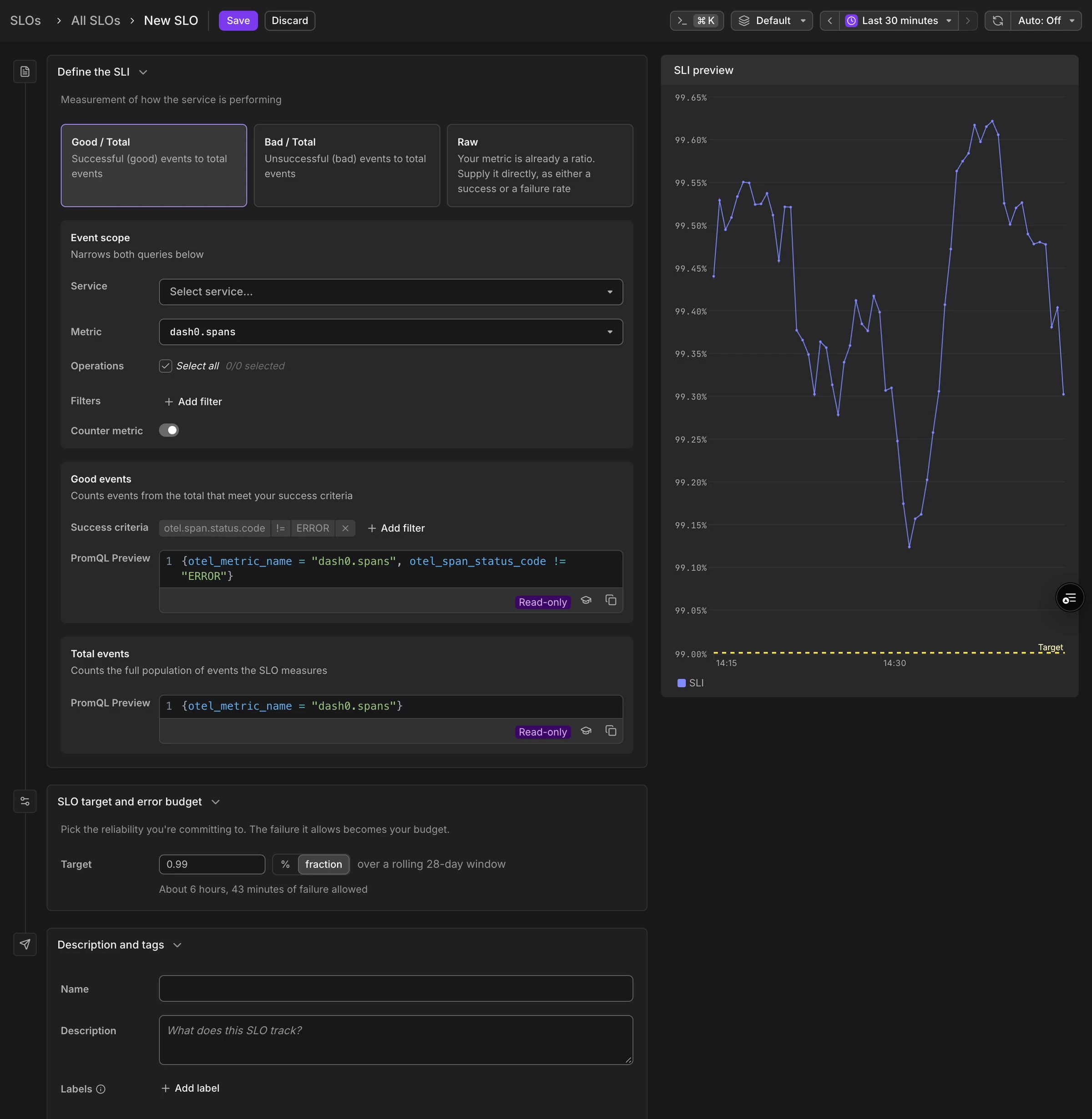Switch target unit to percent
This screenshot has width=1092, height=1119.
coord(285,864)
